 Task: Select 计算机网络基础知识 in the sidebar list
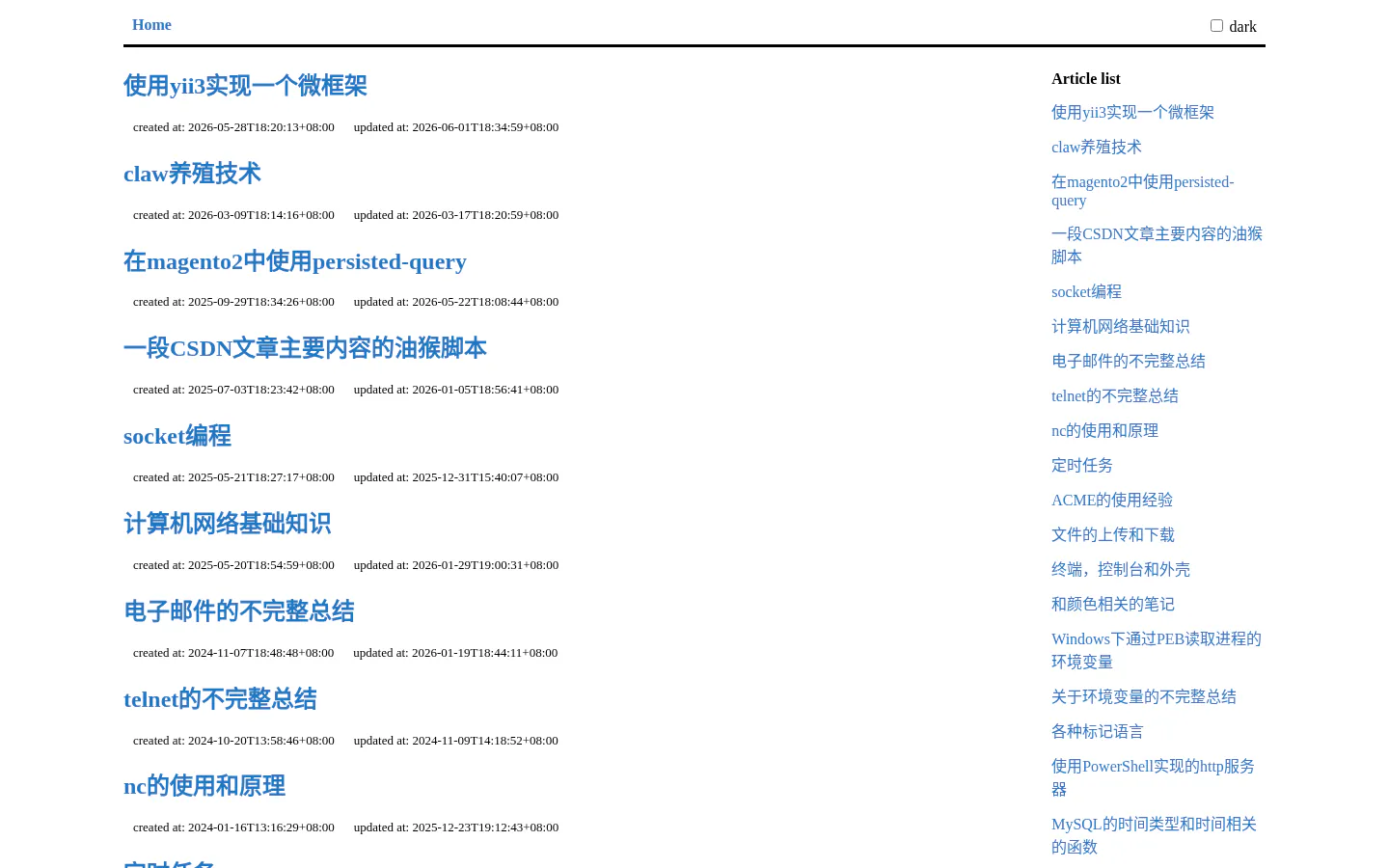pyautogui.click(x=1121, y=327)
